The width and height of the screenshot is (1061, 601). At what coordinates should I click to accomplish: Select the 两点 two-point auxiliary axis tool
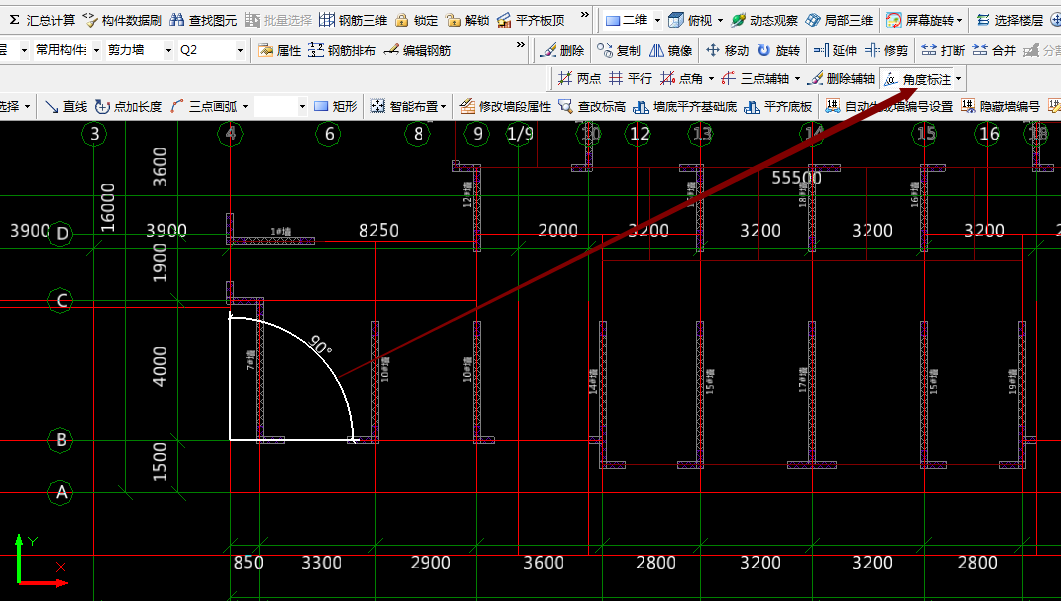pos(579,79)
